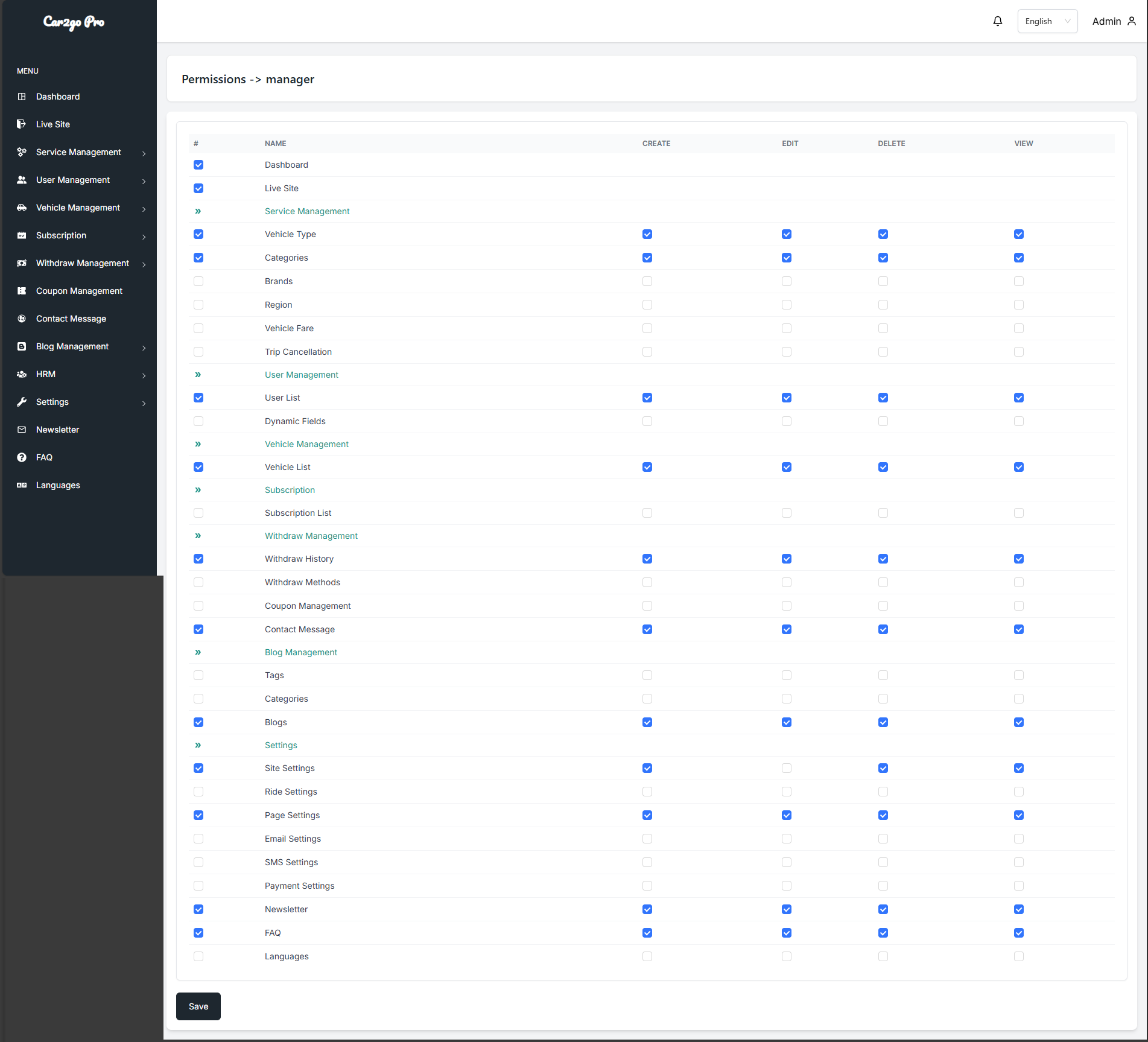The image size is (1148, 1042).
Task: Click the Subscription sidebar icon
Action: 22,235
